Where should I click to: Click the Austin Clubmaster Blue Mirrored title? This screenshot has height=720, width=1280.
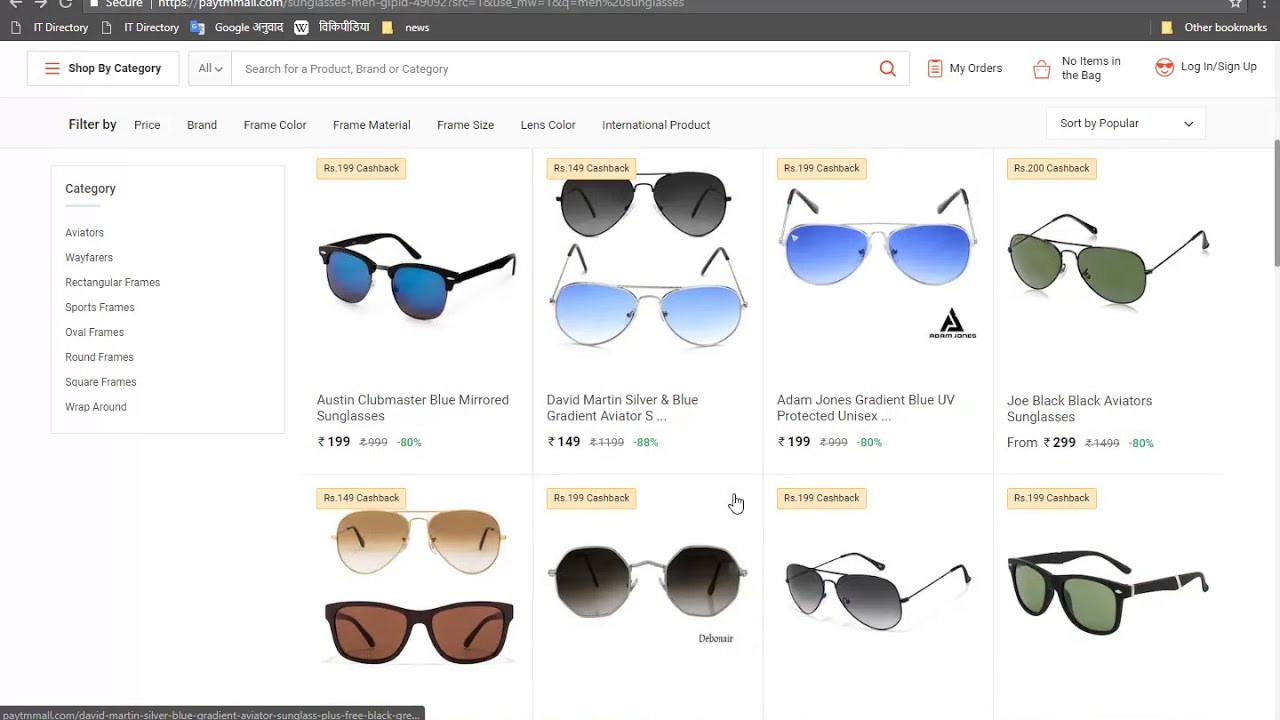413,408
